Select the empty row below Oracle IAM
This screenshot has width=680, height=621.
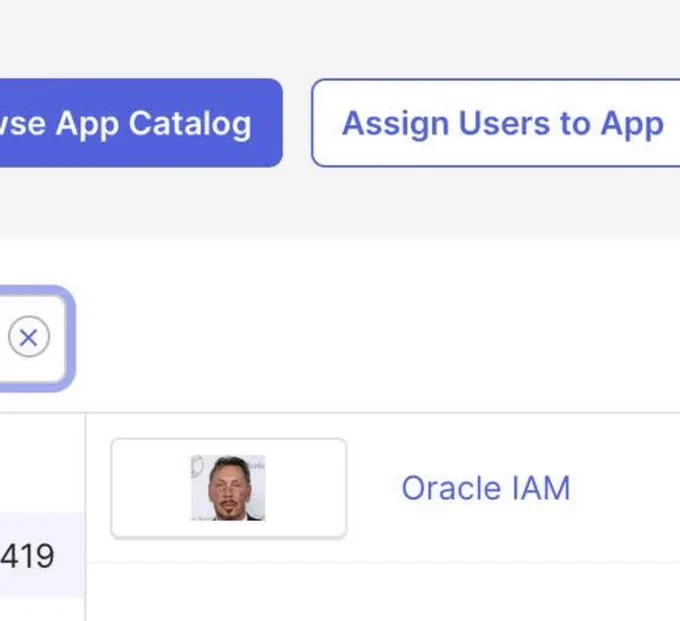(x=383, y=592)
